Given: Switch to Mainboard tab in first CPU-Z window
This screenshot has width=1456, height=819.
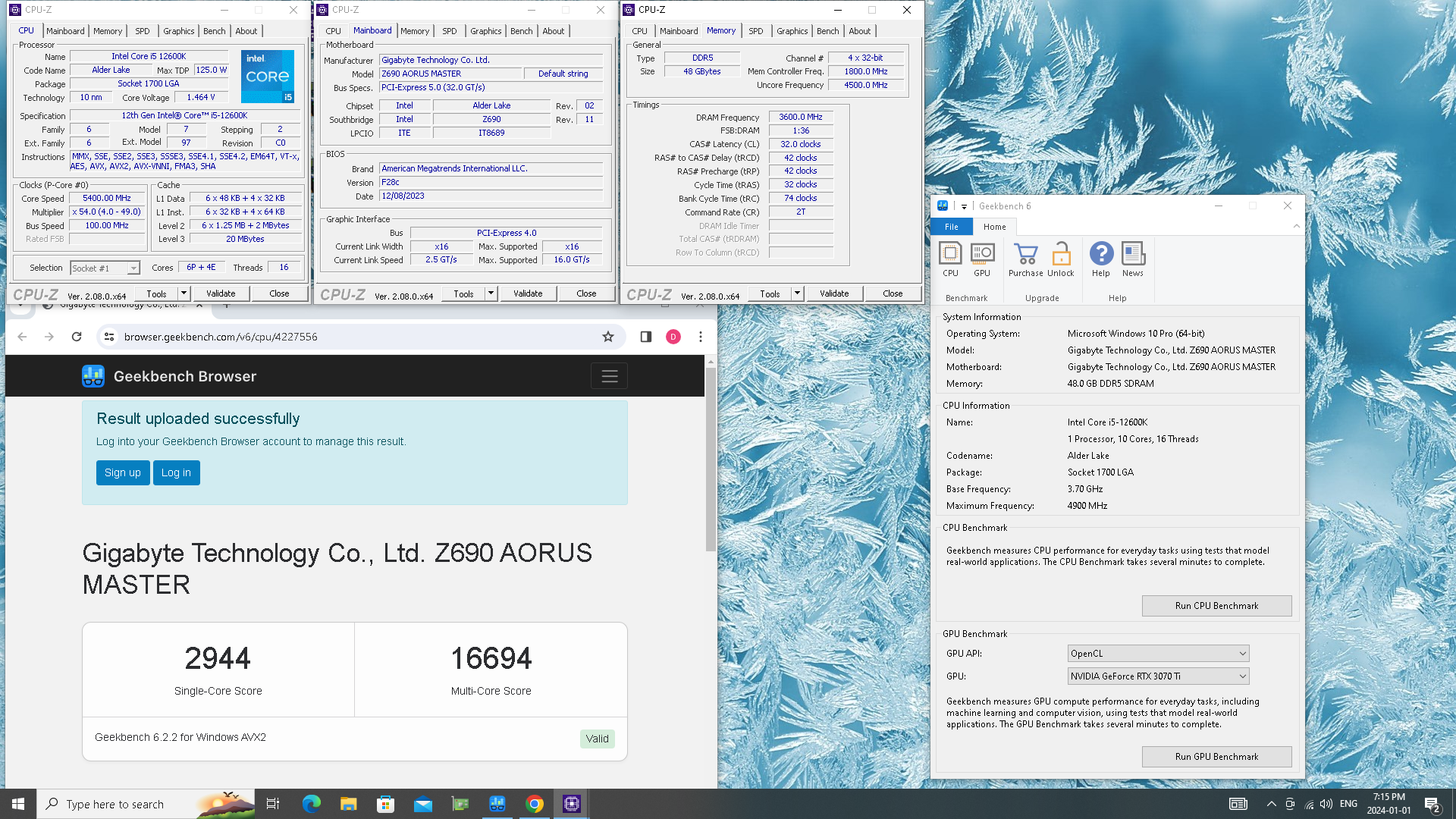Looking at the screenshot, I should click(x=65, y=31).
